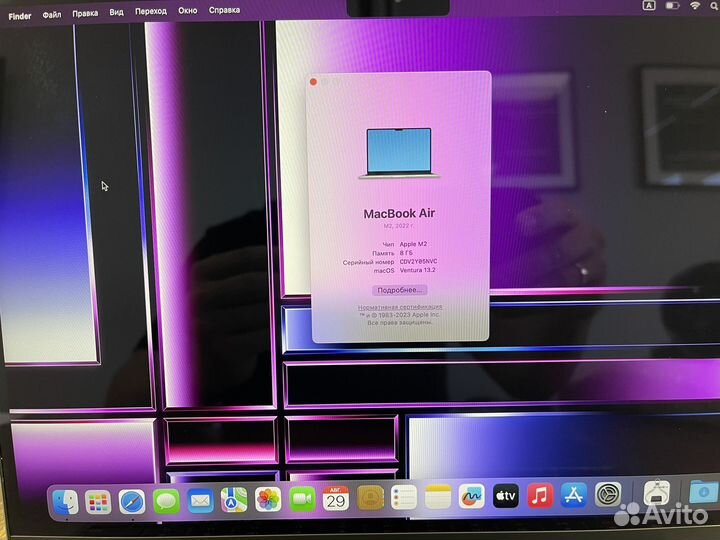Open the Справка menu
Image resolution: width=720 pixels, height=540 pixels.
point(224,10)
